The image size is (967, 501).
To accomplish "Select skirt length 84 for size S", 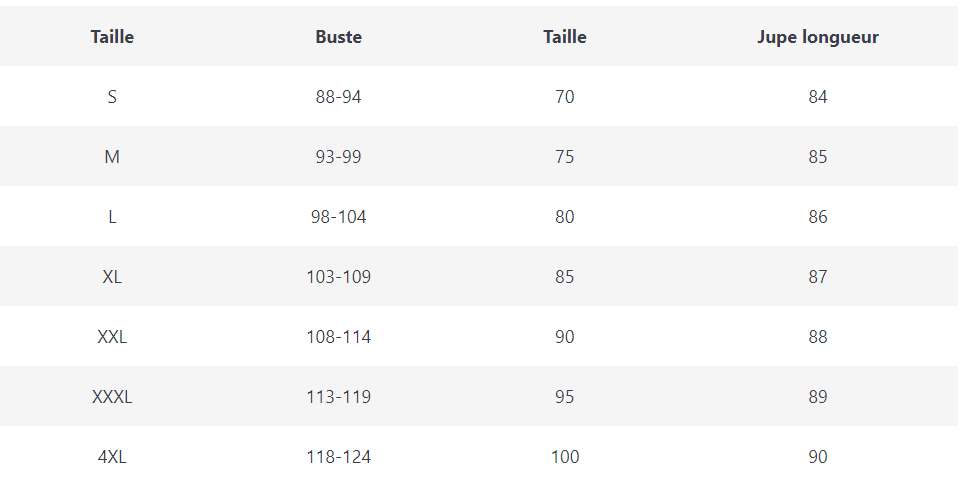I will [818, 97].
